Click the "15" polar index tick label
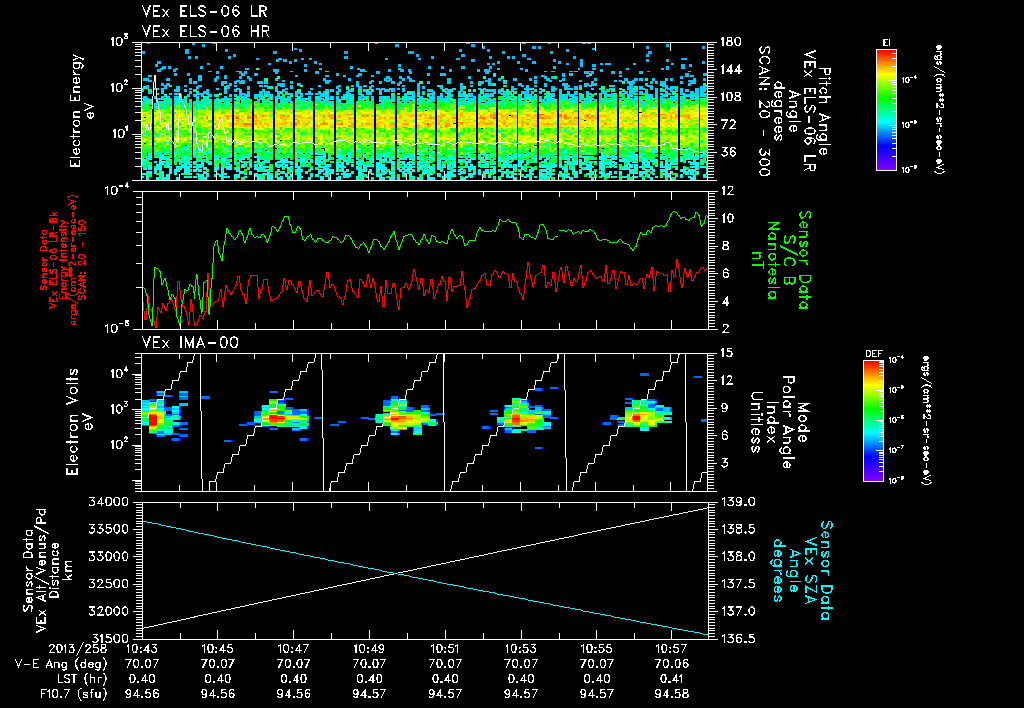Viewport: 1024px width, 708px height. [726, 353]
